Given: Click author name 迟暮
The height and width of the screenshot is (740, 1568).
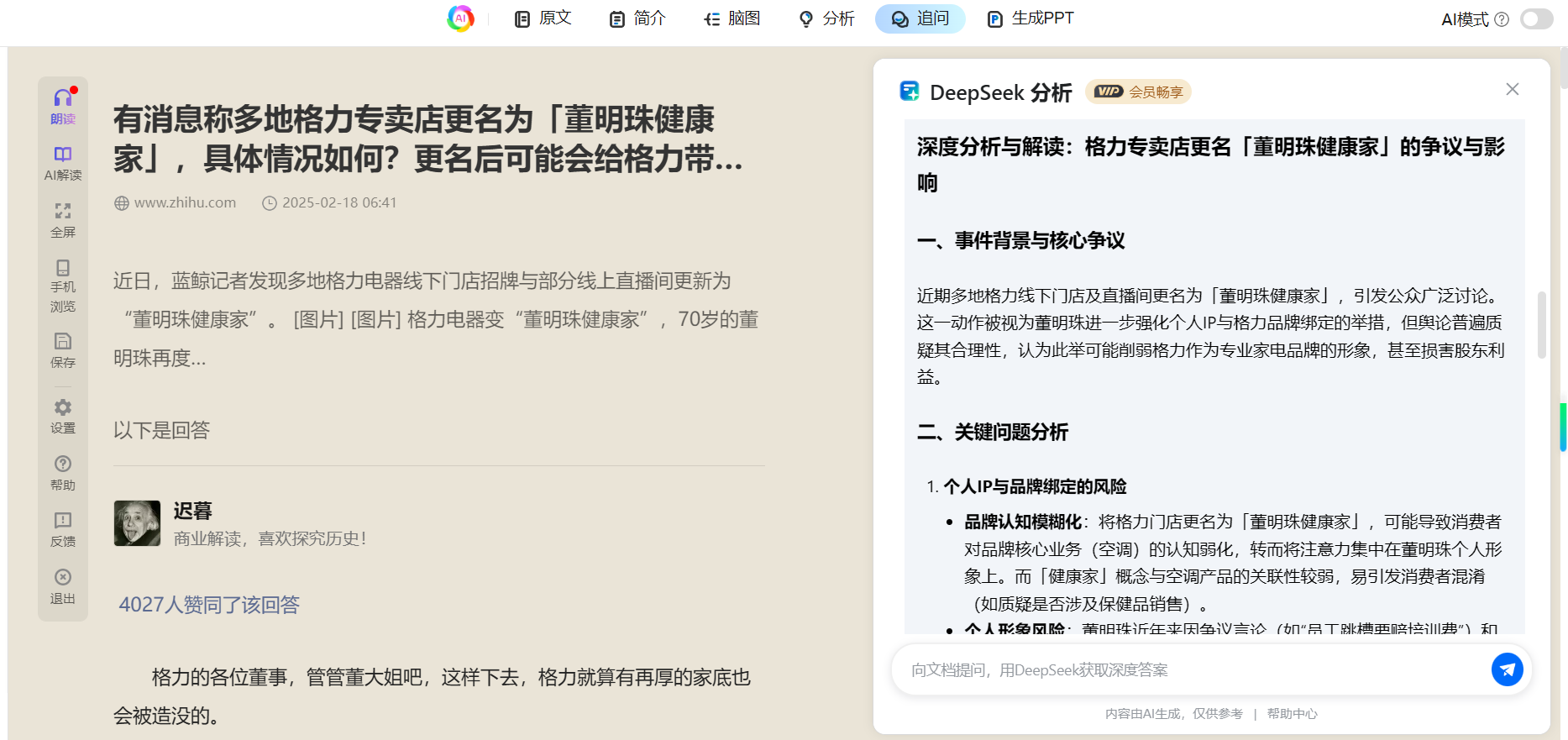Looking at the screenshot, I should [x=192, y=511].
